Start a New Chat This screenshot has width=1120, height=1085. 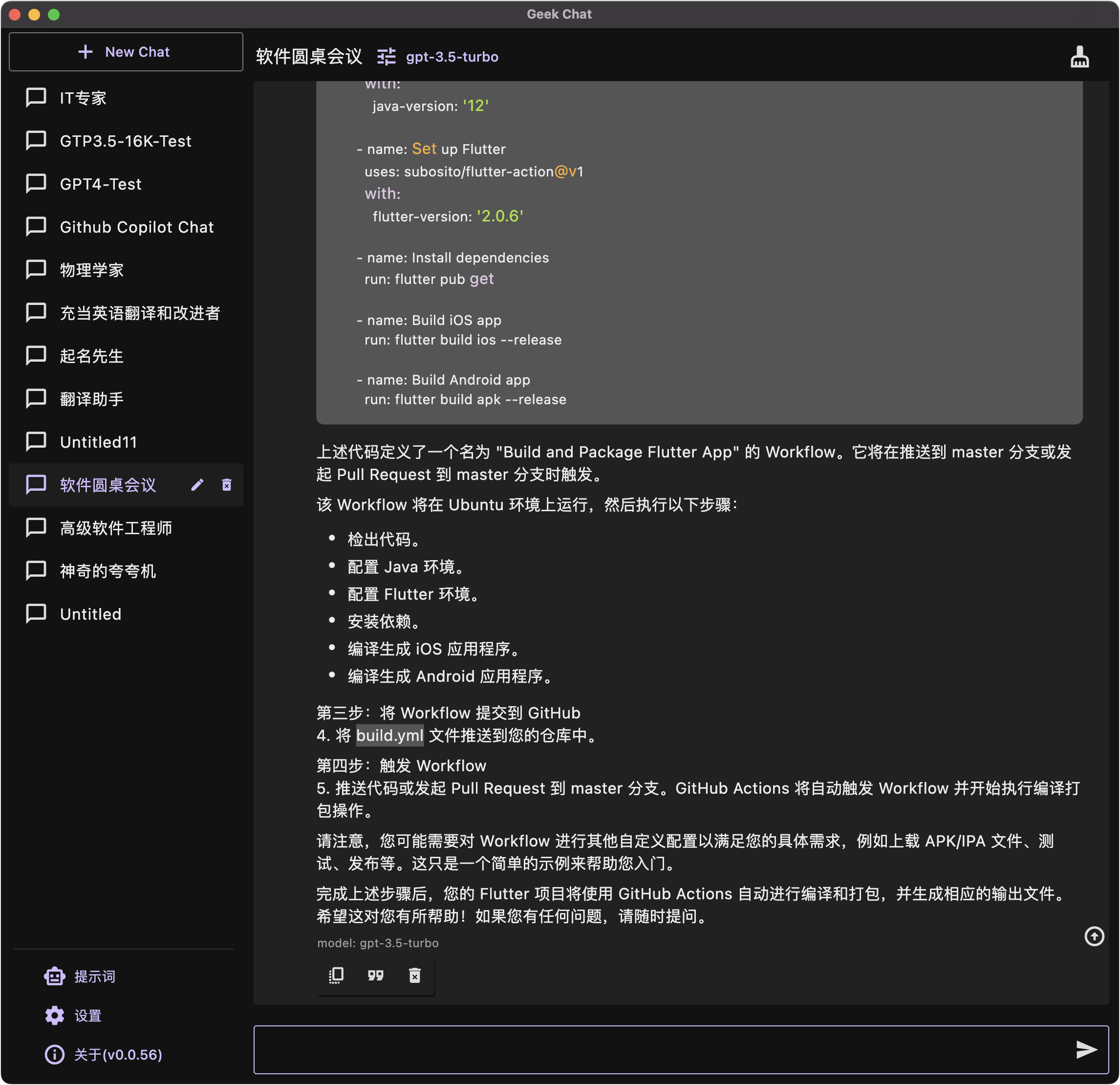[126, 52]
